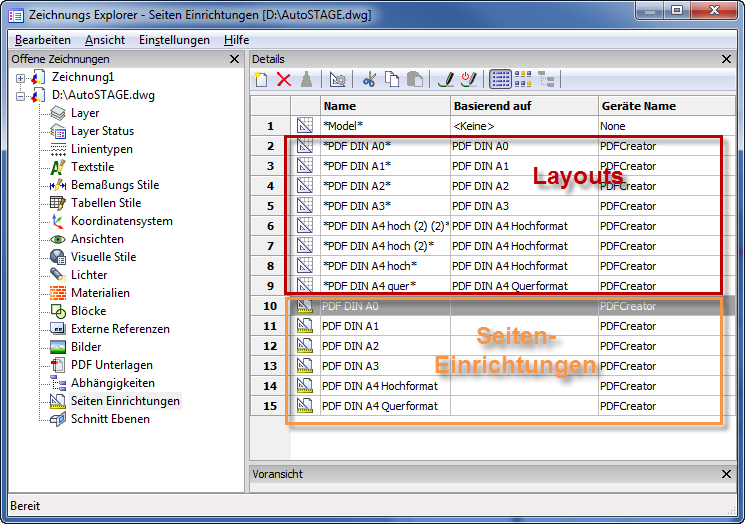Click the scissors Cut icon
The width and height of the screenshot is (745, 524).
click(x=369, y=79)
